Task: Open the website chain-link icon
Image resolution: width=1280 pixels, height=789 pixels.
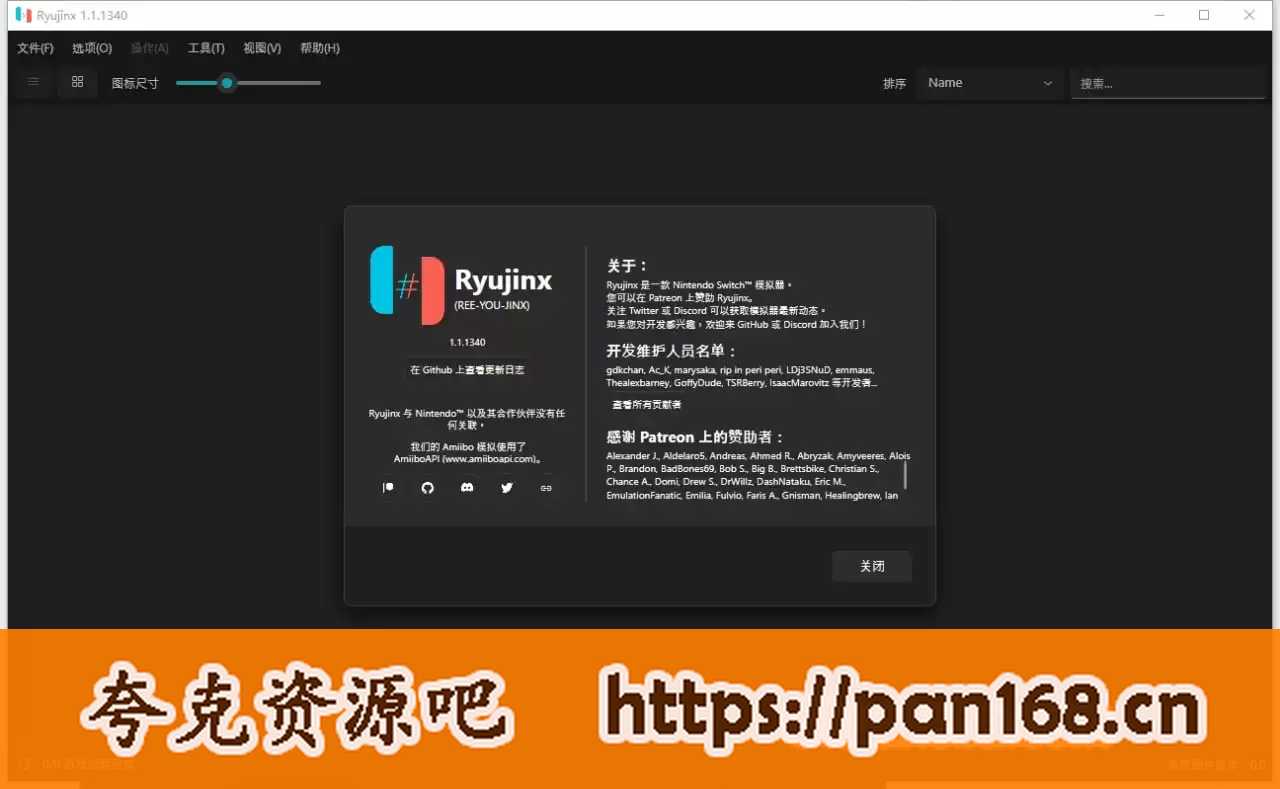Action: point(546,487)
